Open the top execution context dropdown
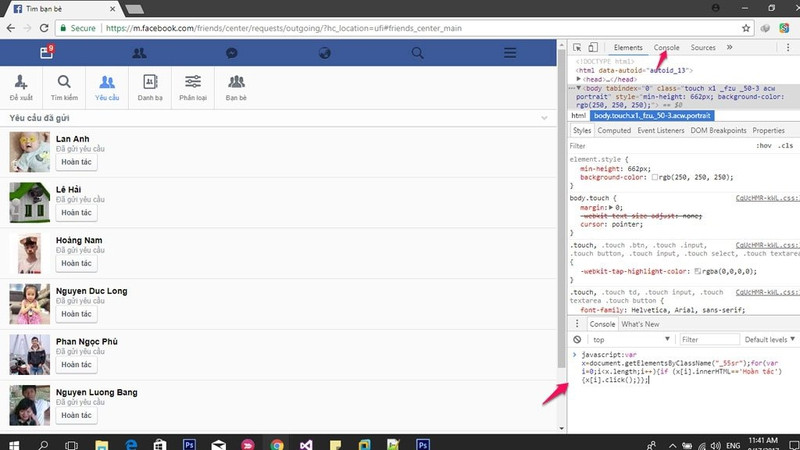 click(x=631, y=340)
